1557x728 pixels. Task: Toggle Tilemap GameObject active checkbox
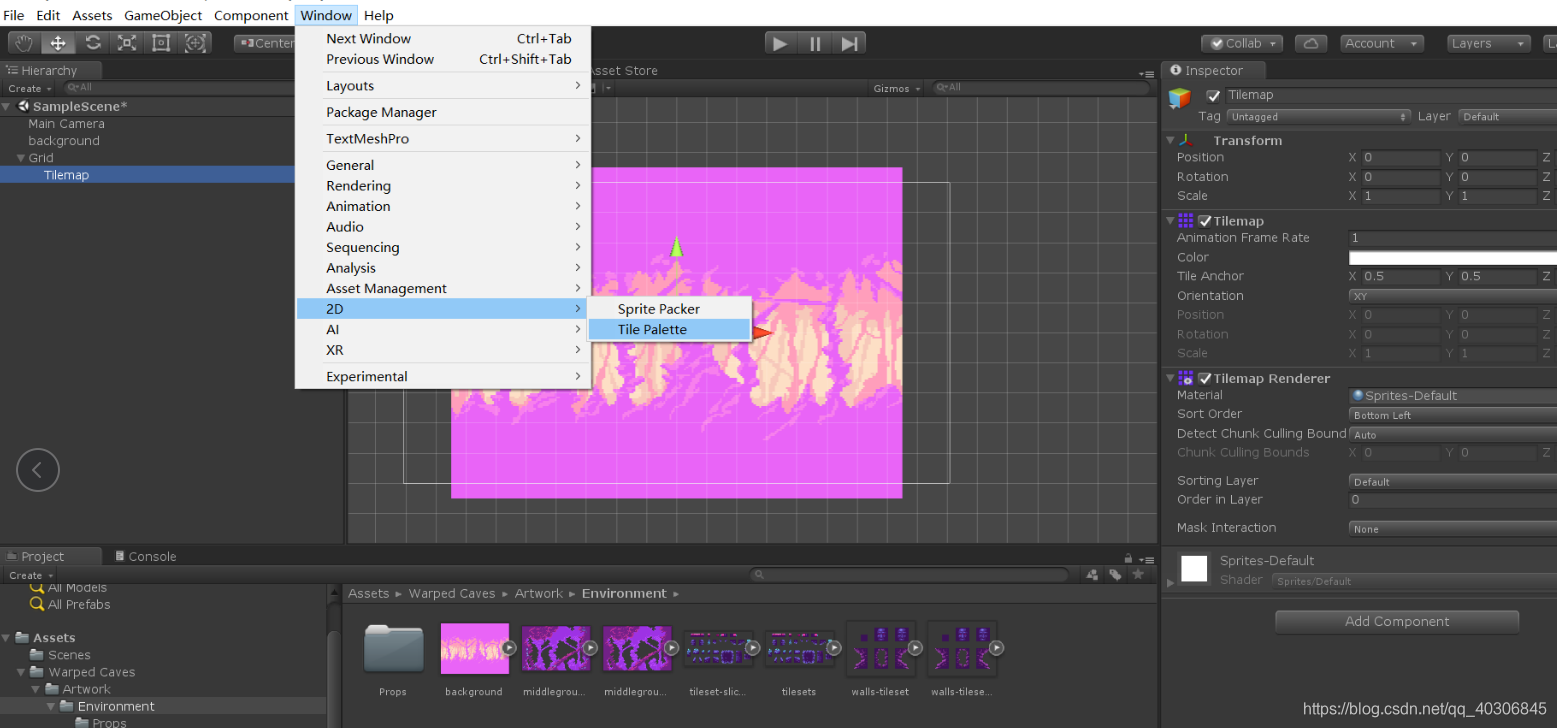[1213, 96]
